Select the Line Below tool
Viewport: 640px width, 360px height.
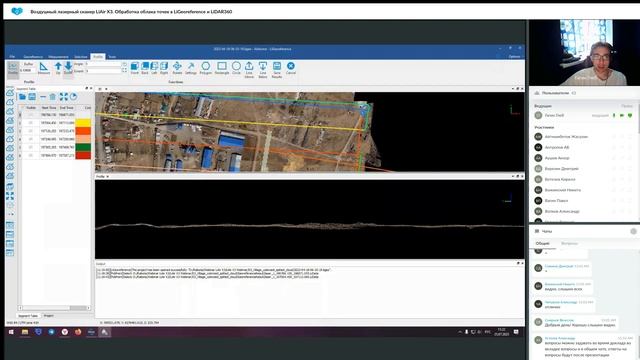pyautogui.click(x=263, y=70)
